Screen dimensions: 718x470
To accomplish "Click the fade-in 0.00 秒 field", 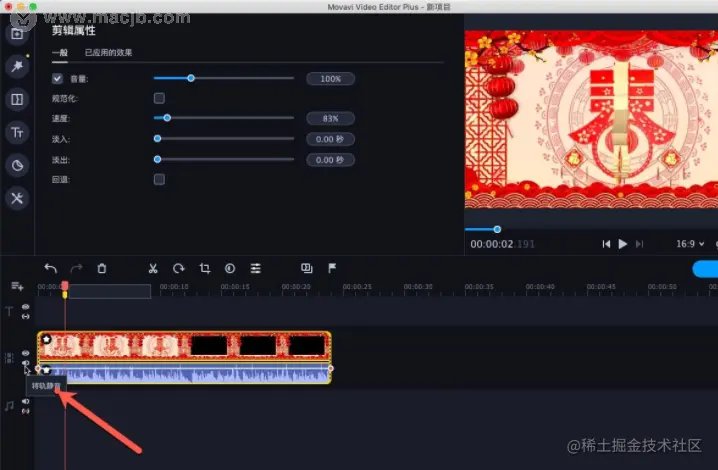I will point(330,139).
